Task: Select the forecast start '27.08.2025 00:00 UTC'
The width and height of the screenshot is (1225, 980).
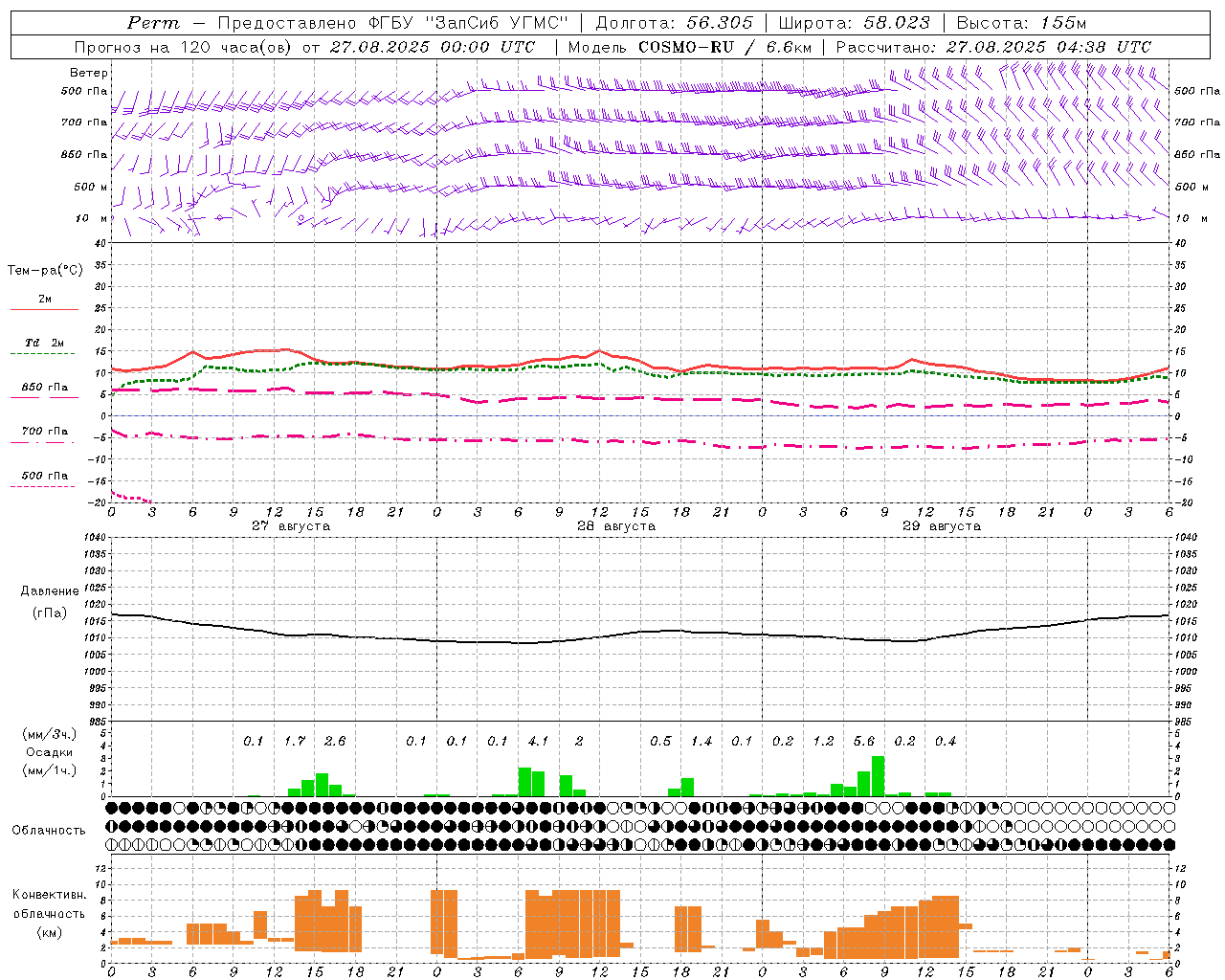Action: coord(435,47)
